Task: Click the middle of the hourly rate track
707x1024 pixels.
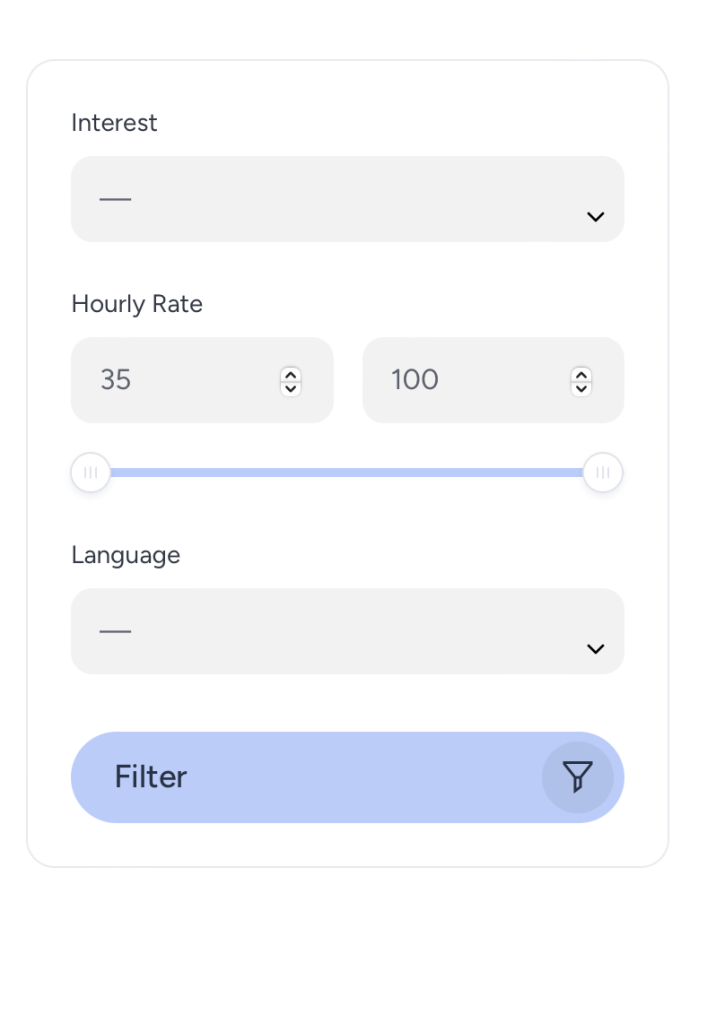Action: [347, 473]
